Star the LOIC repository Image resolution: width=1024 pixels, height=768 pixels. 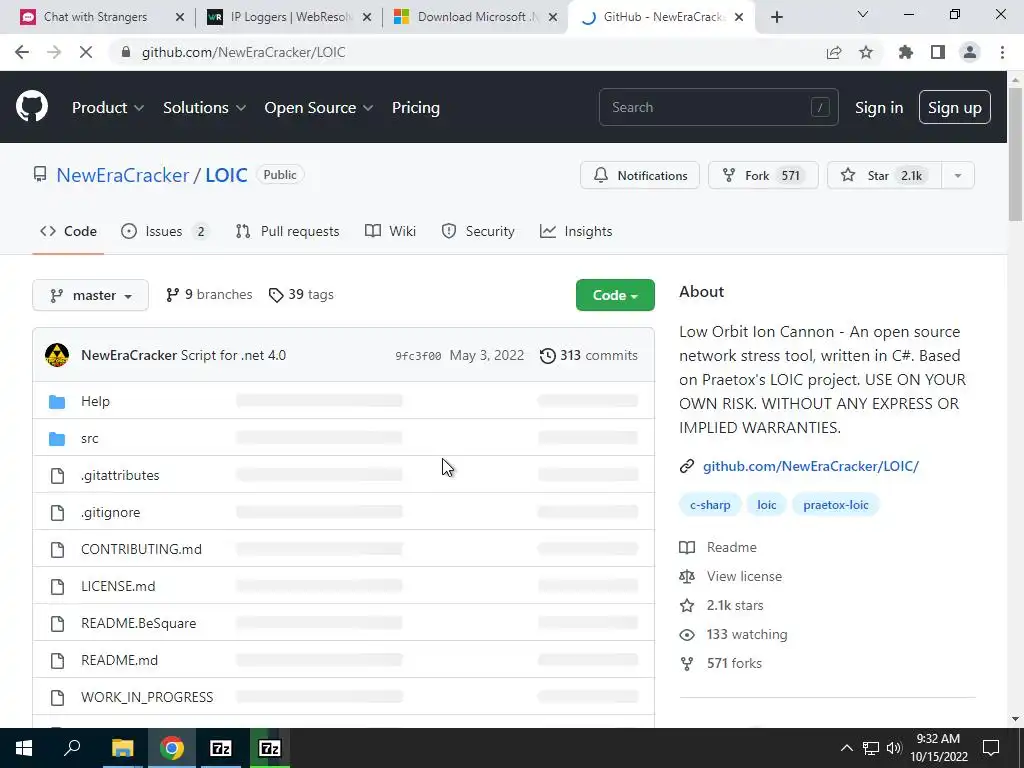(884, 176)
